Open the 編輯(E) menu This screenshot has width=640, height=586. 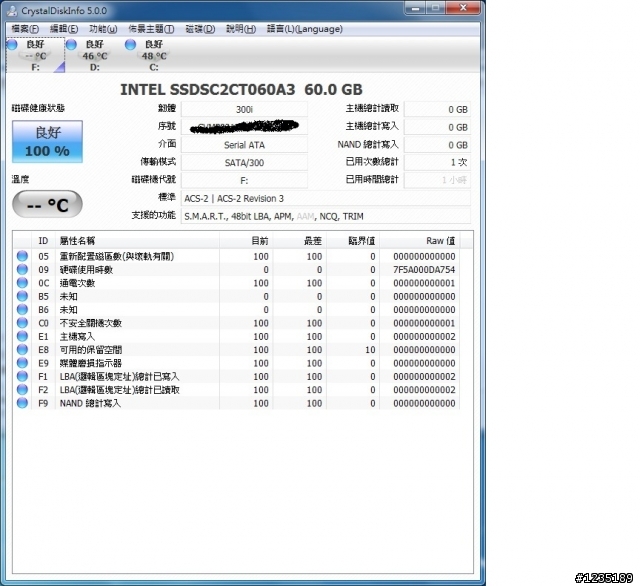pos(64,29)
